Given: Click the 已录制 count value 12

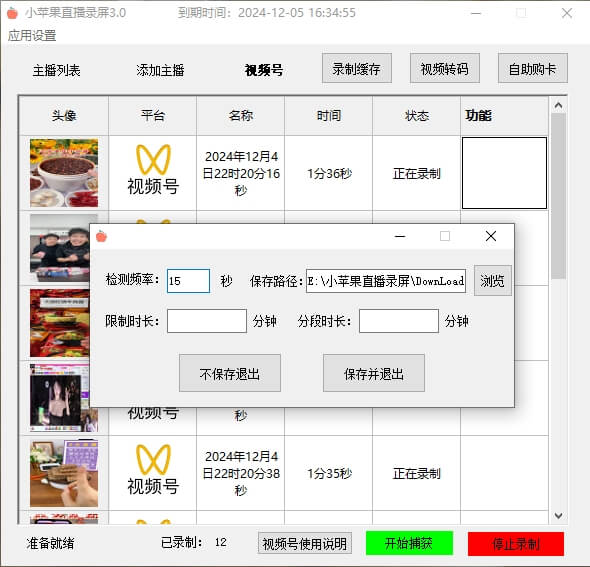Looking at the screenshot, I should tap(221, 543).
